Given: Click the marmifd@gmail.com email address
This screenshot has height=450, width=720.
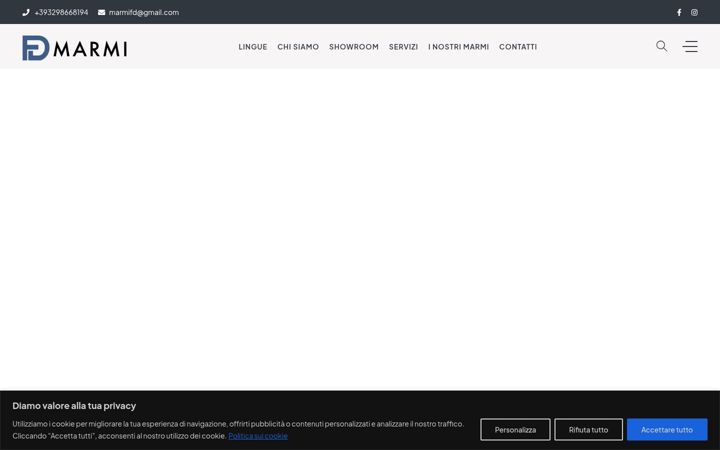Looking at the screenshot, I should [144, 12].
